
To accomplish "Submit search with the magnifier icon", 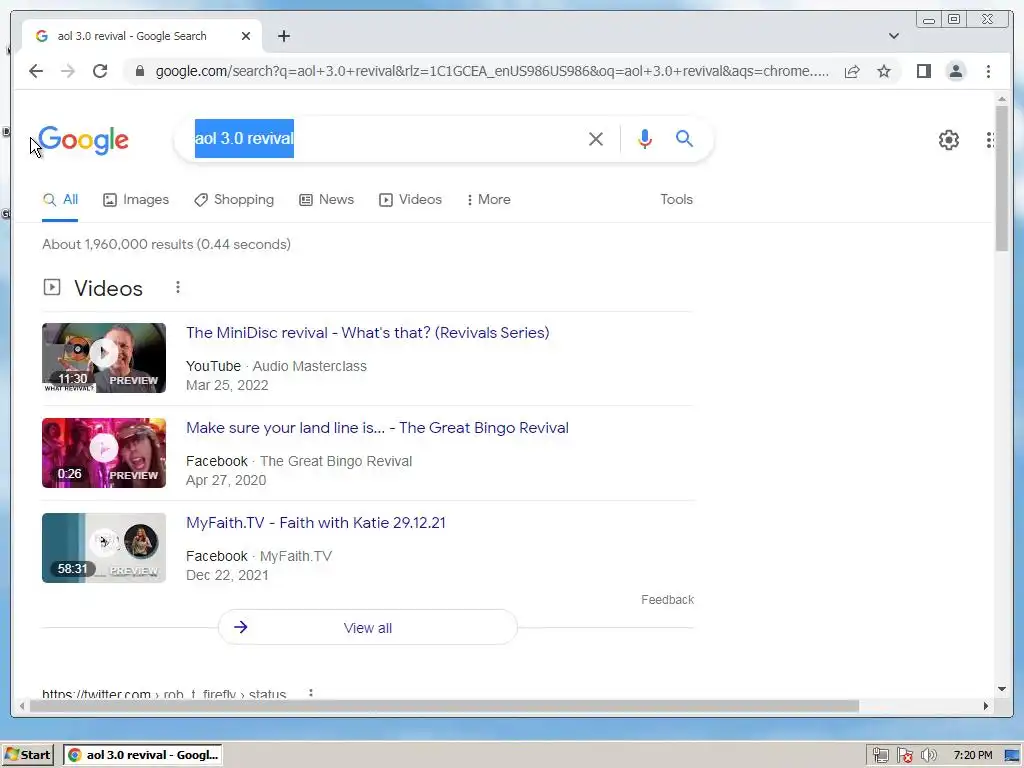I will (684, 138).
